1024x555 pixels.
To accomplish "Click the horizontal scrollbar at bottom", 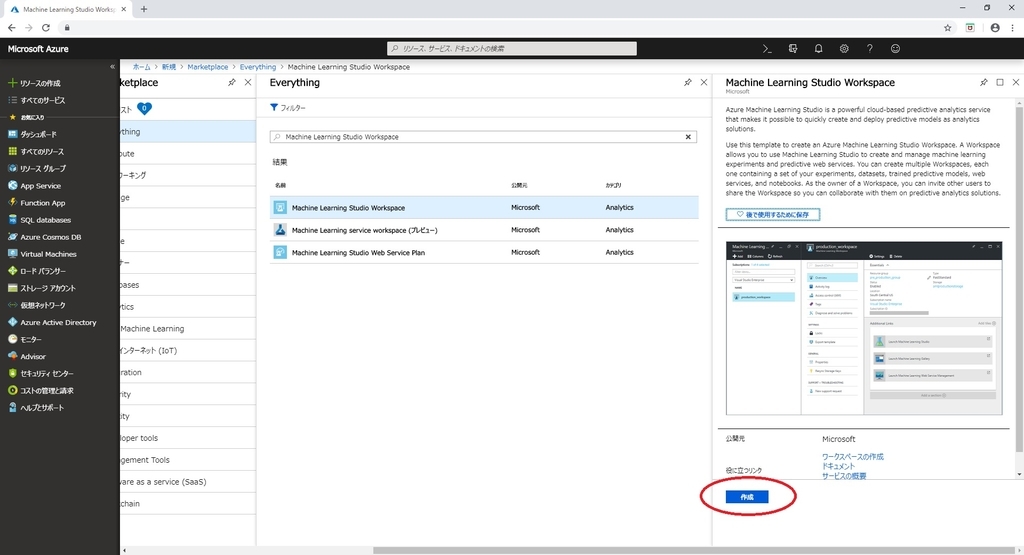I will [x=692, y=550].
